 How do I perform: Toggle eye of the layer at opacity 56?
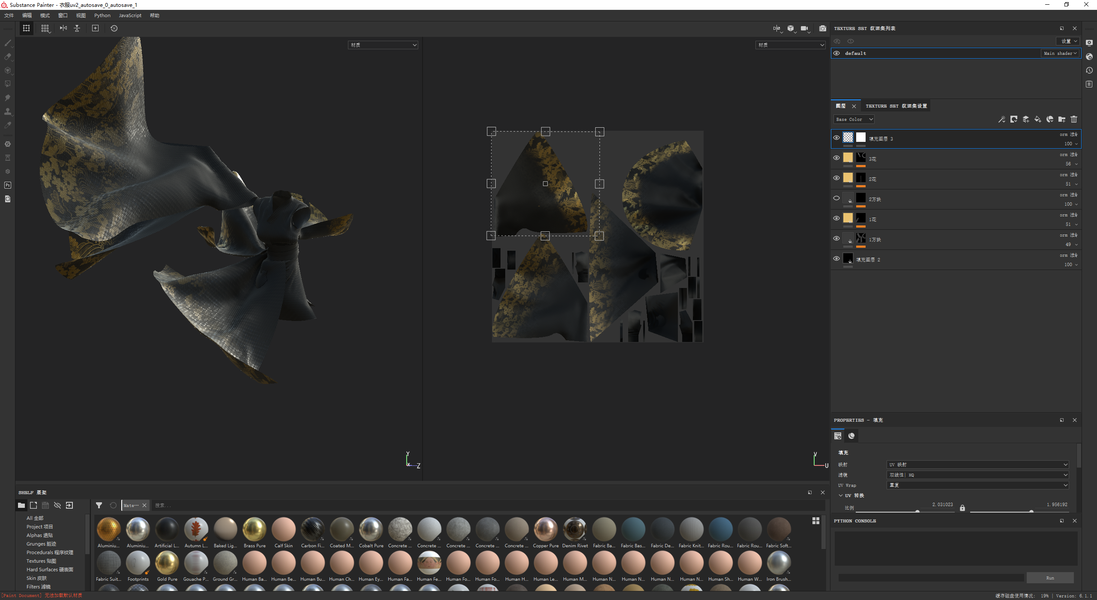coord(836,158)
